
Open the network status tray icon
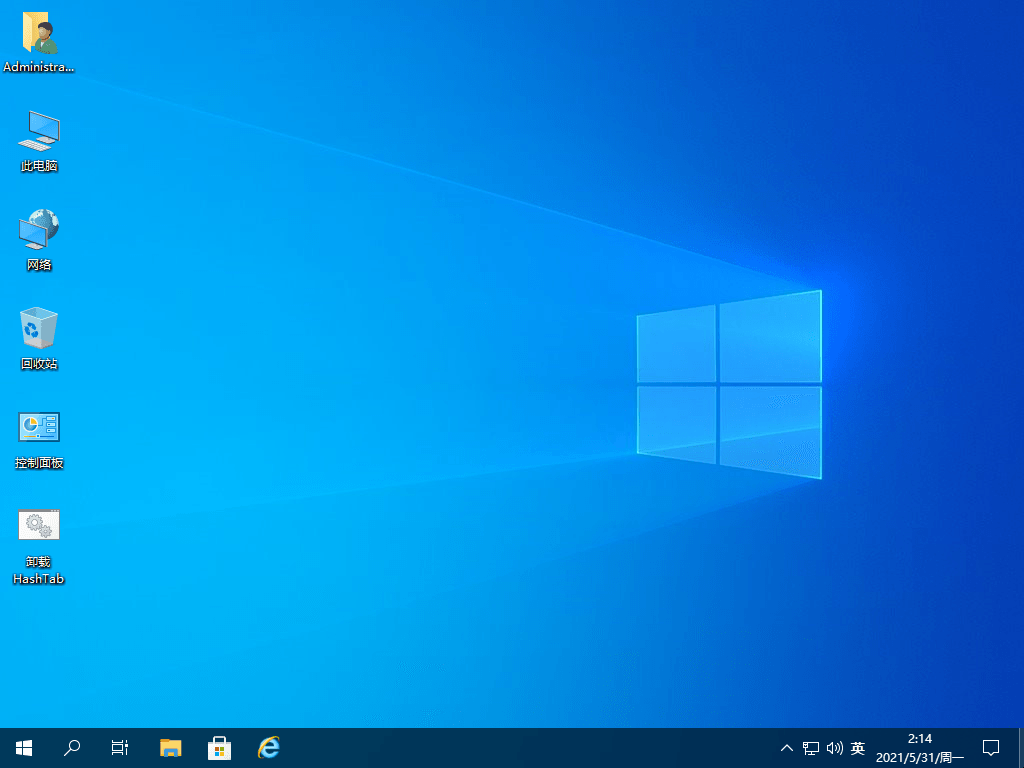(x=810, y=747)
